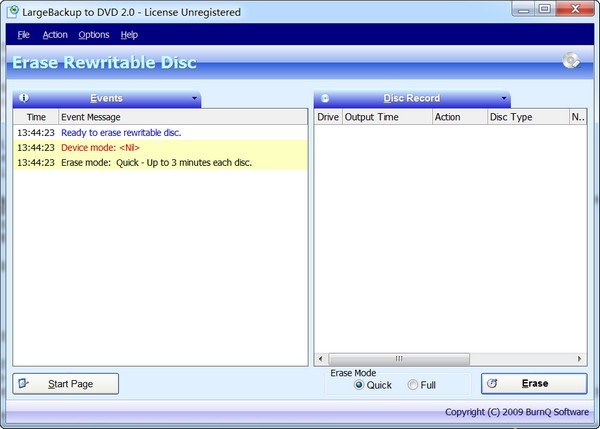
Task: Click the icon on the Start Page button
Action: pyautogui.click(x=26, y=384)
